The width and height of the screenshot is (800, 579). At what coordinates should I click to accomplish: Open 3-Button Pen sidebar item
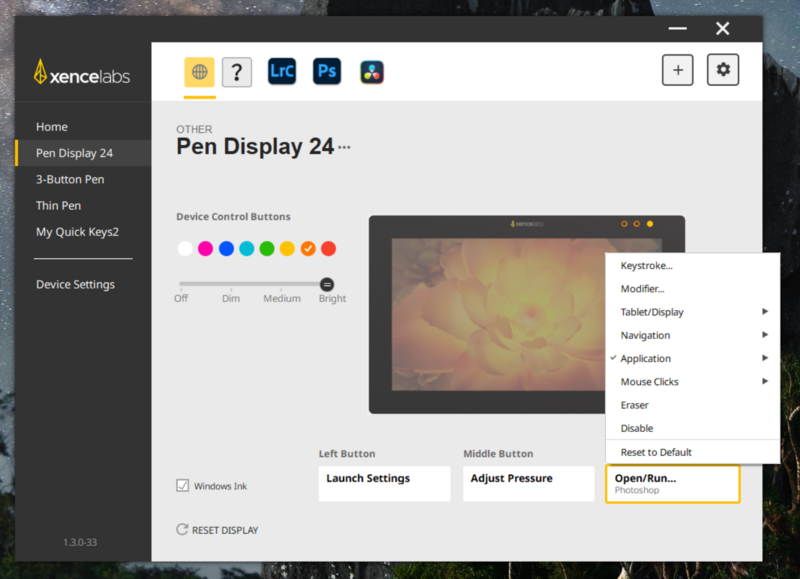83,180
